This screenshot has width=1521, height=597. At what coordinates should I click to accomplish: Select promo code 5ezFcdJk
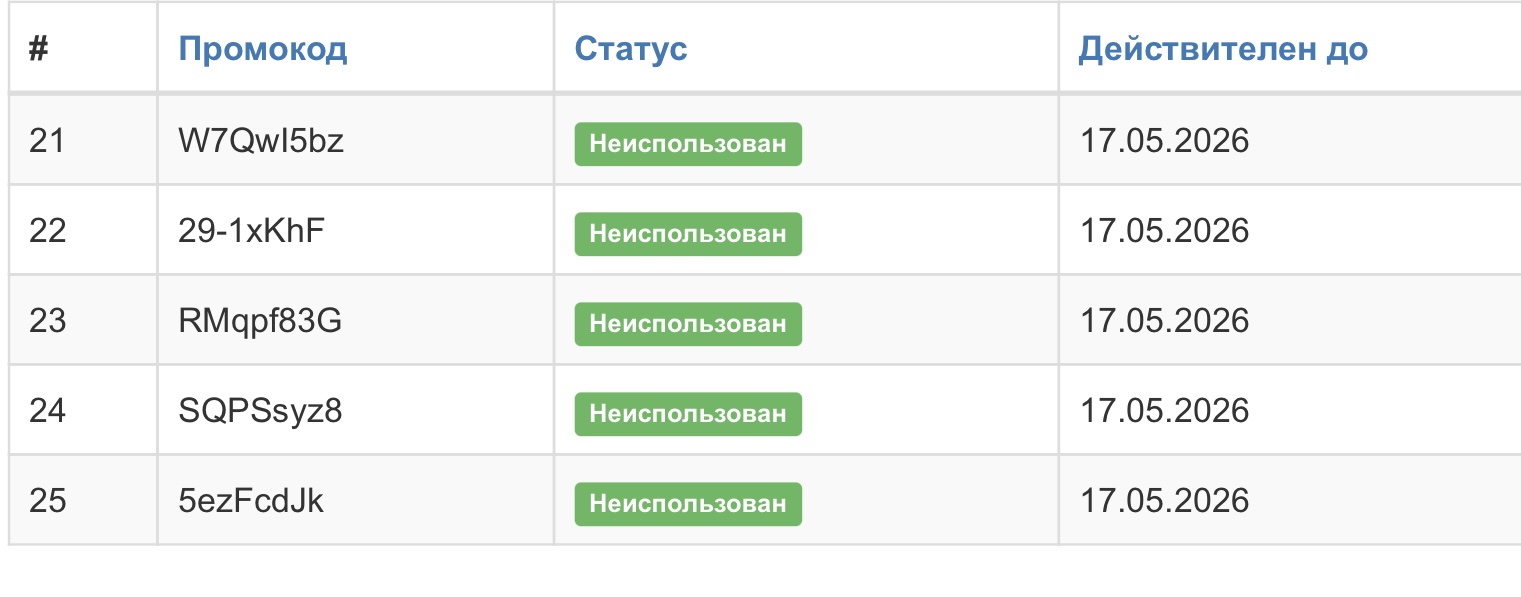point(251,501)
